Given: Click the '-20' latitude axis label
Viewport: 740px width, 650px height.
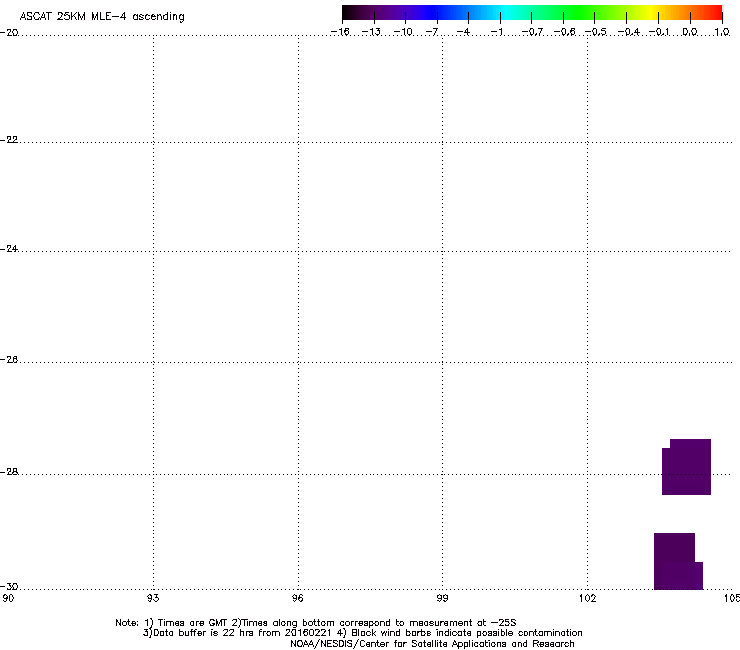Looking at the screenshot, I should coord(9,32).
